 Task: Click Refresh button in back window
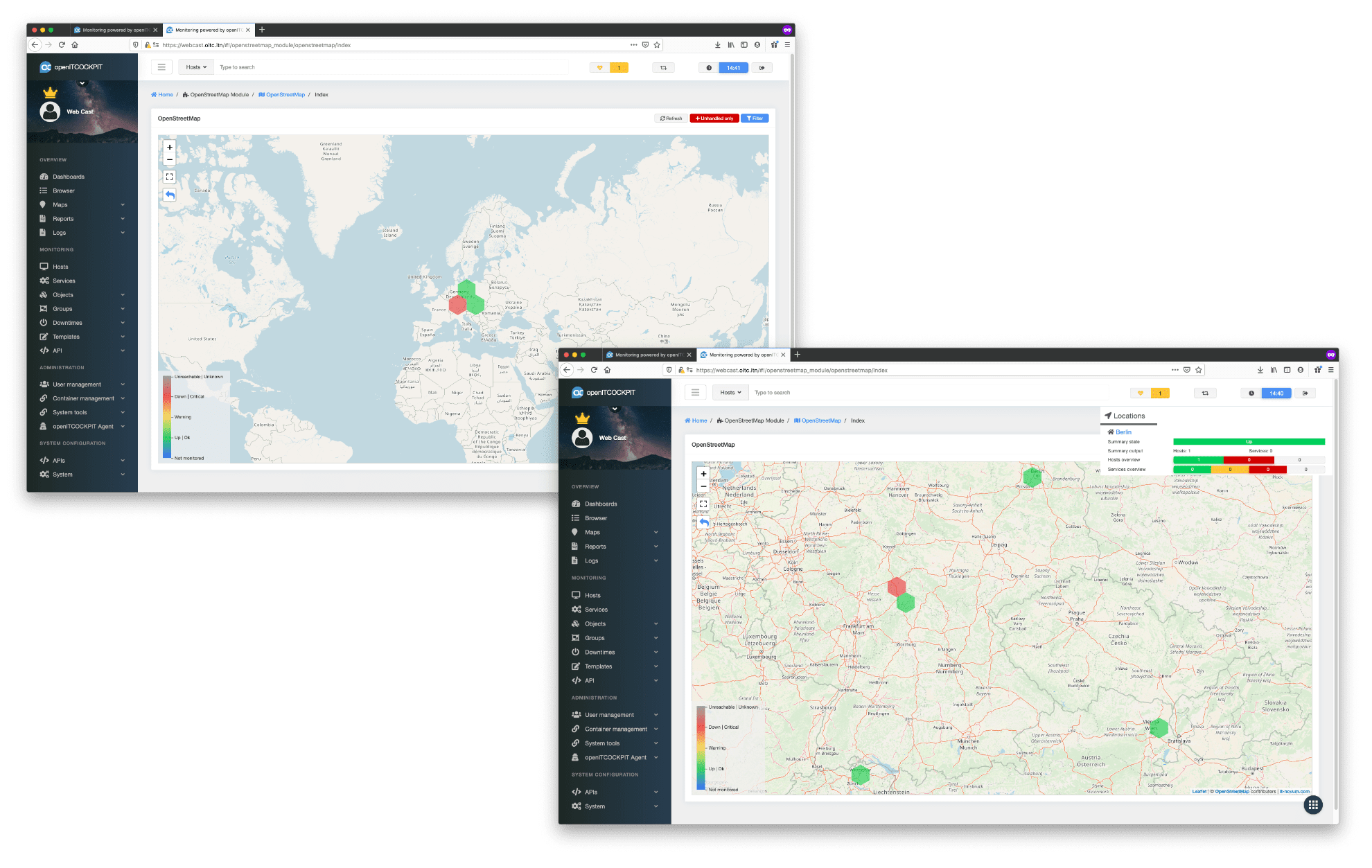pyautogui.click(x=671, y=118)
